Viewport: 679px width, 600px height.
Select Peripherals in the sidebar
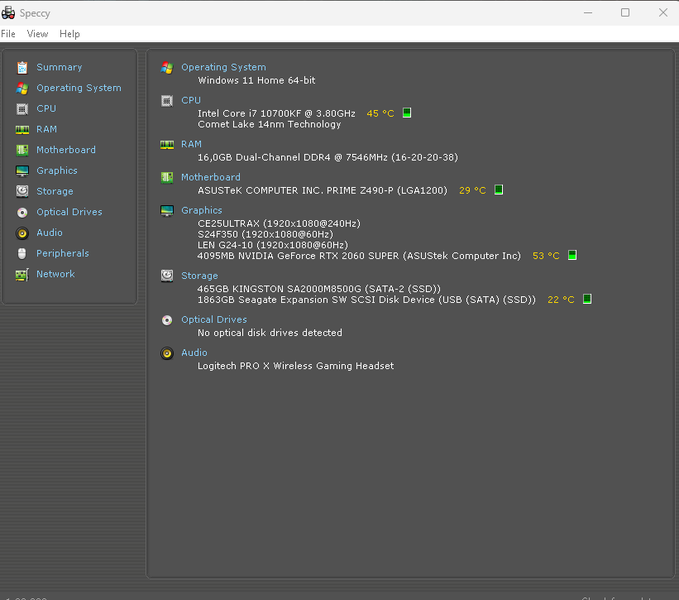63,253
